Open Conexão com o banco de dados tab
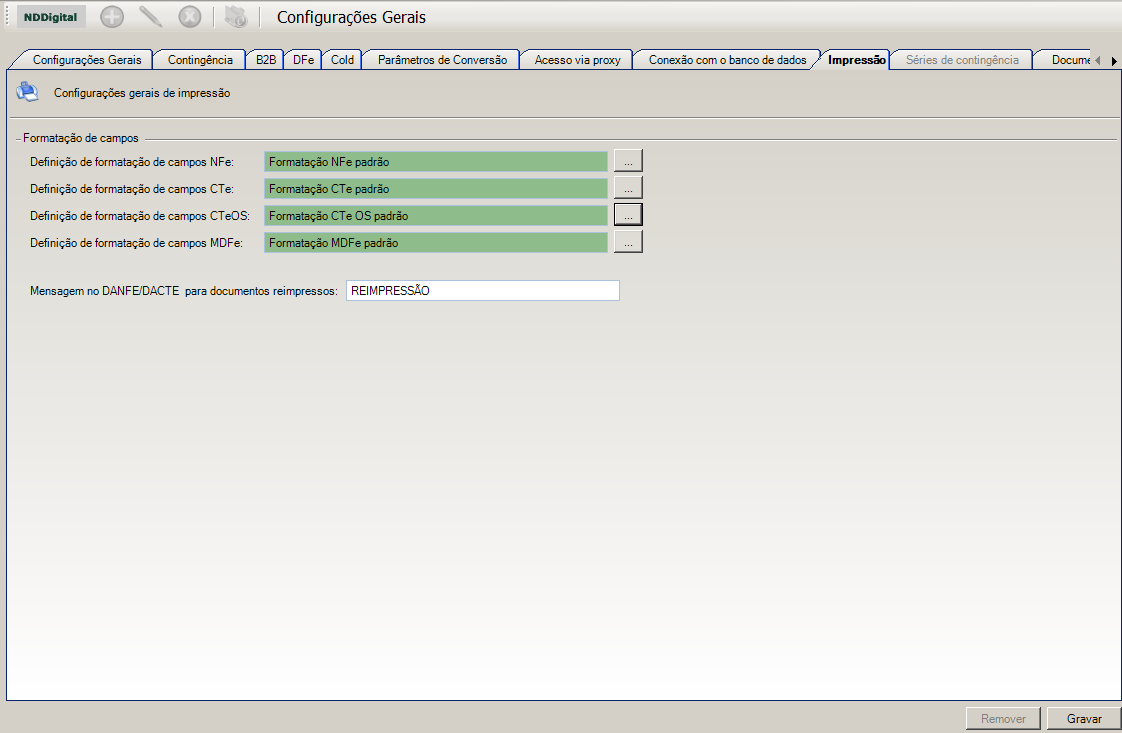The image size is (1122, 733). tap(727, 60)
